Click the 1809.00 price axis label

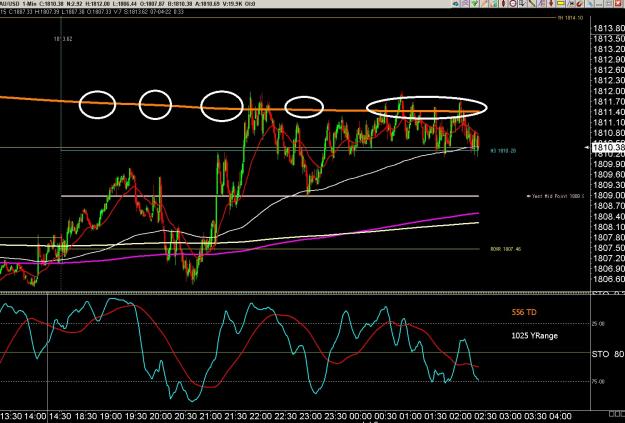coord(609,195)
